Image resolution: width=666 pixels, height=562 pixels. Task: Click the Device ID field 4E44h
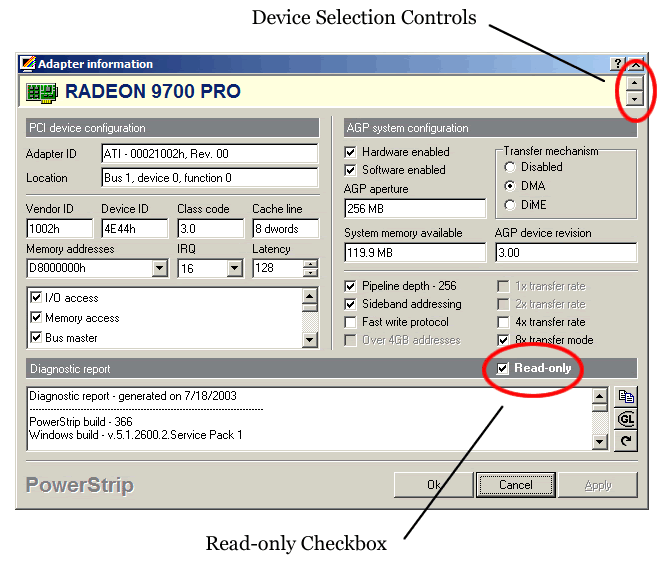point(135,229)
